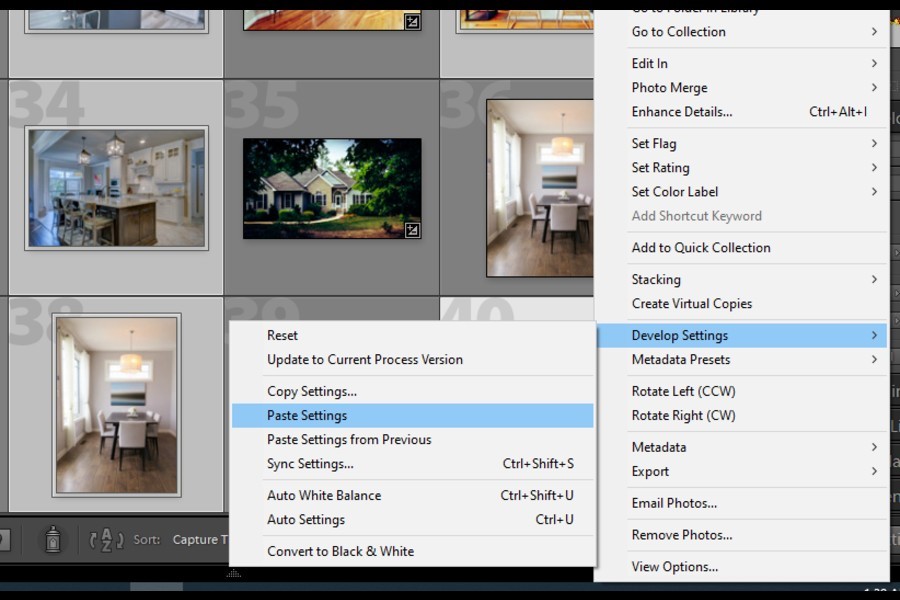Screen dimensions: 900x600
Task: Apply Auto White Balance
Action: tap(324, 496)
